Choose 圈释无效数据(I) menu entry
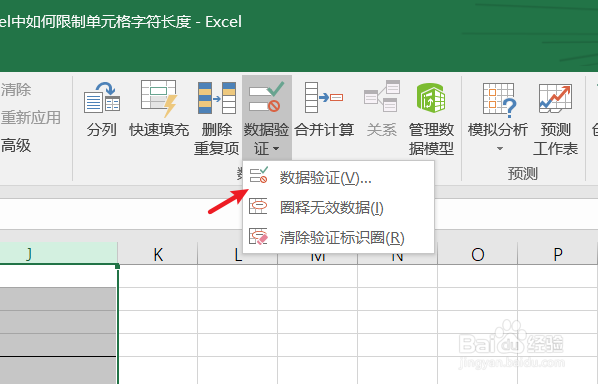598x384 pixels. click(339, 207)
